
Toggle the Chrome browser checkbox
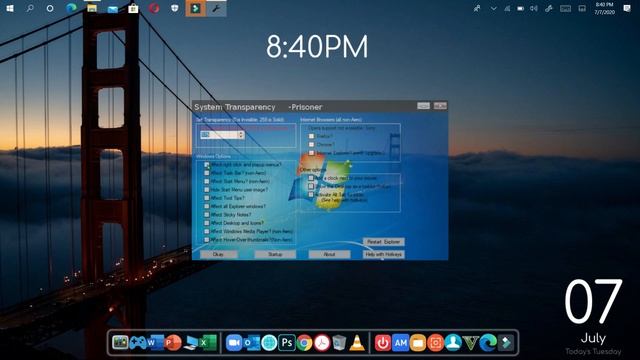coord(311,144)
